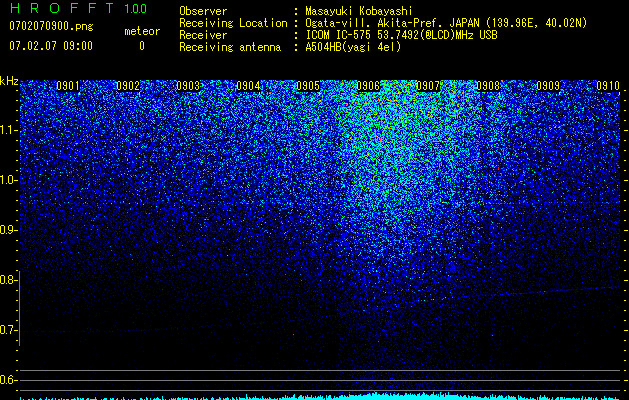Click the meteor count label
The width and height of the screenshot is (629, 400).
coord(142,31)
